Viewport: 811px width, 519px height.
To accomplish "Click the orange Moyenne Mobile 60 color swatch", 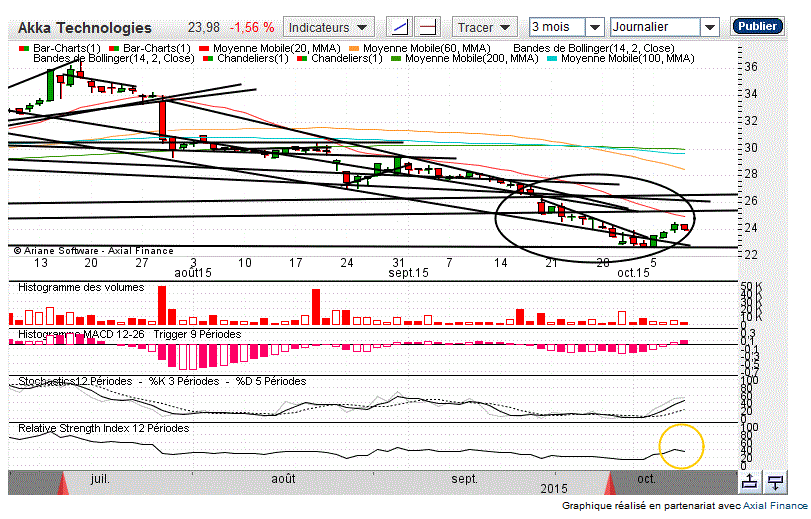I will tap(354, 49).
